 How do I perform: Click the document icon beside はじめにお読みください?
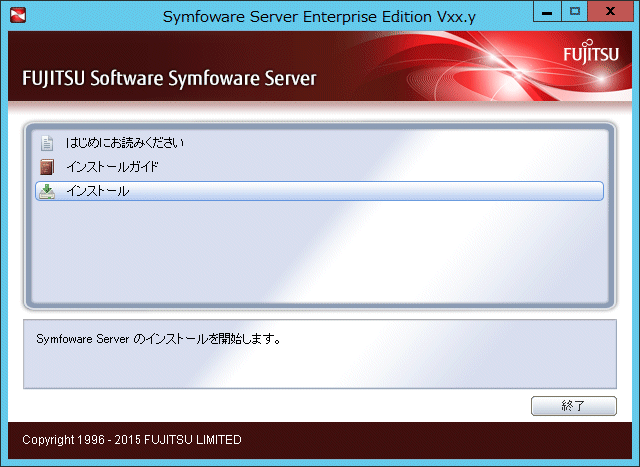pos(47,143)
